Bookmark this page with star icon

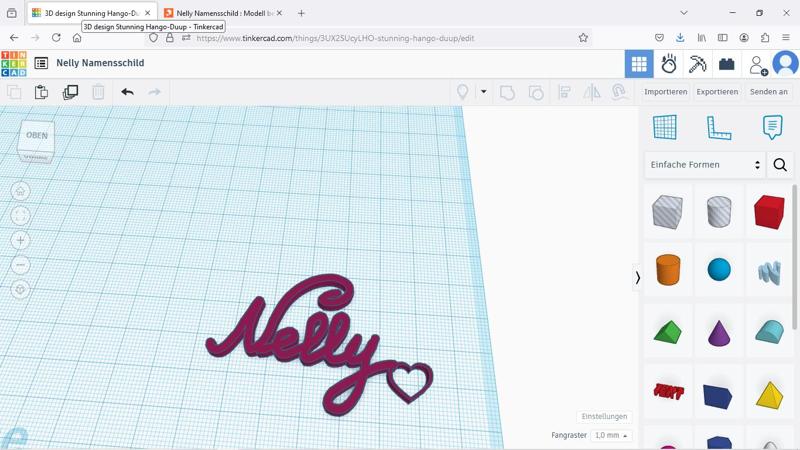coord(583,38)
